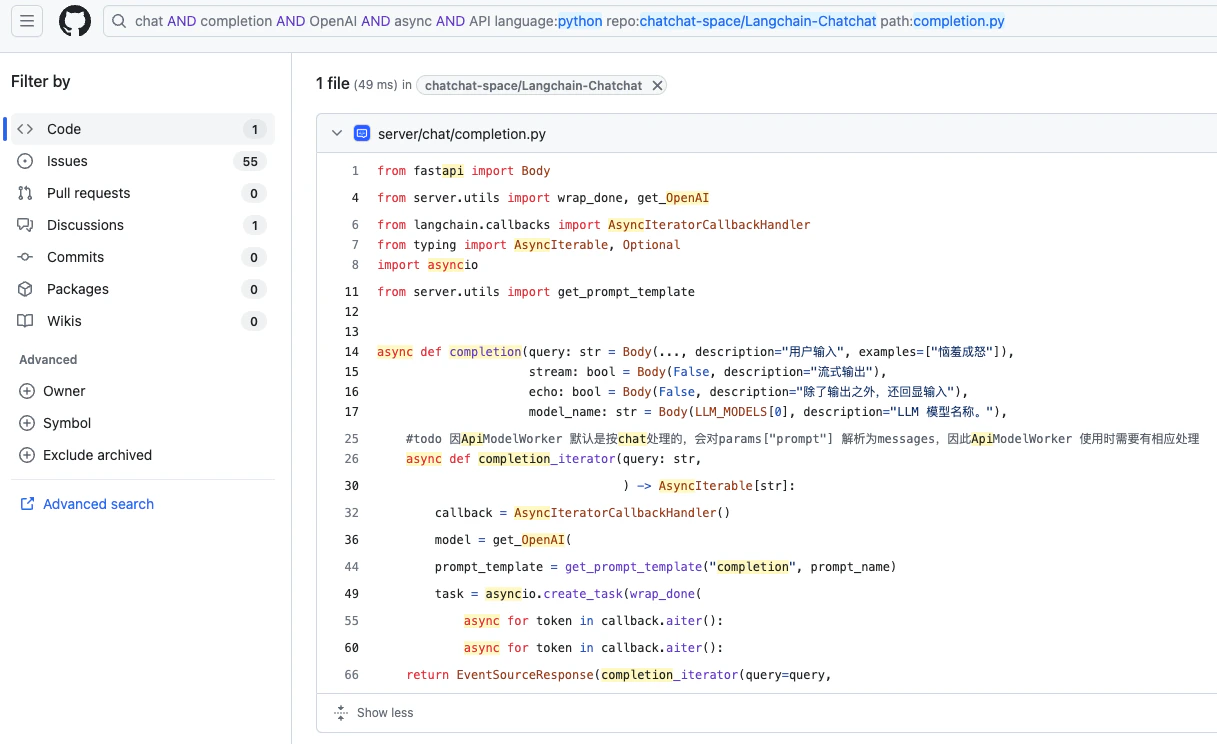Screen dimensions: 1217x744
Task: Remove the chatchat-space/Langchain-Chatchat repo filter
Action: 657,86
